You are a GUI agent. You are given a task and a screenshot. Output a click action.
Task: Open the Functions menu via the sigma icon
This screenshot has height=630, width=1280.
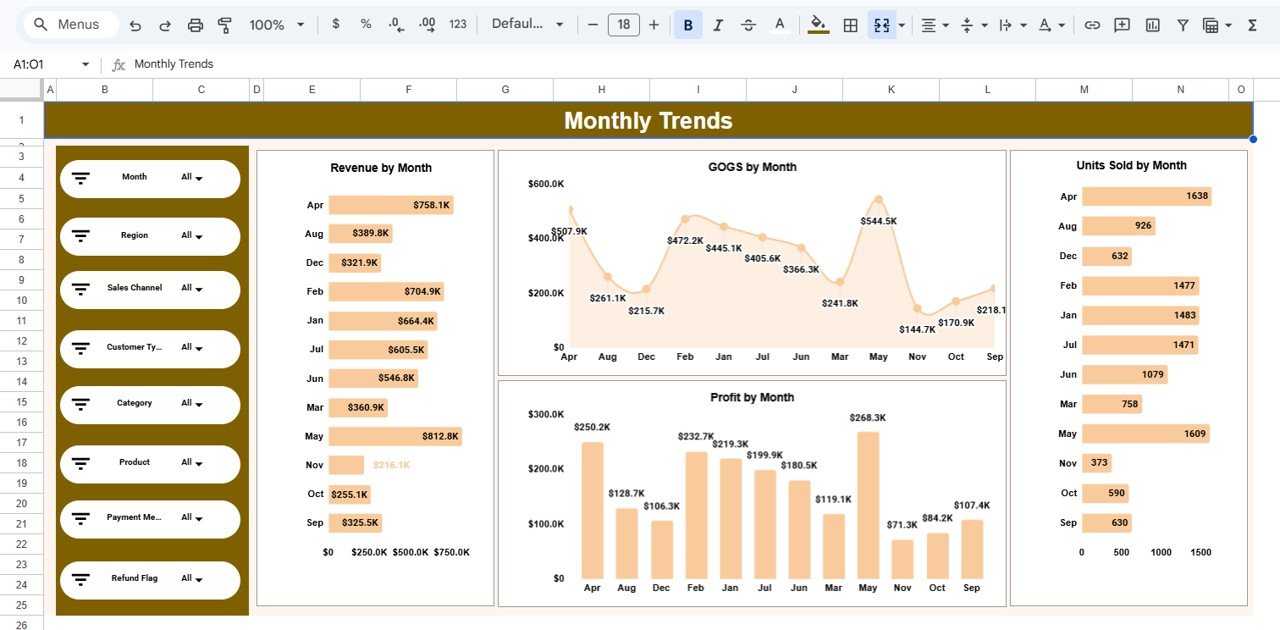pos(1251,24)
